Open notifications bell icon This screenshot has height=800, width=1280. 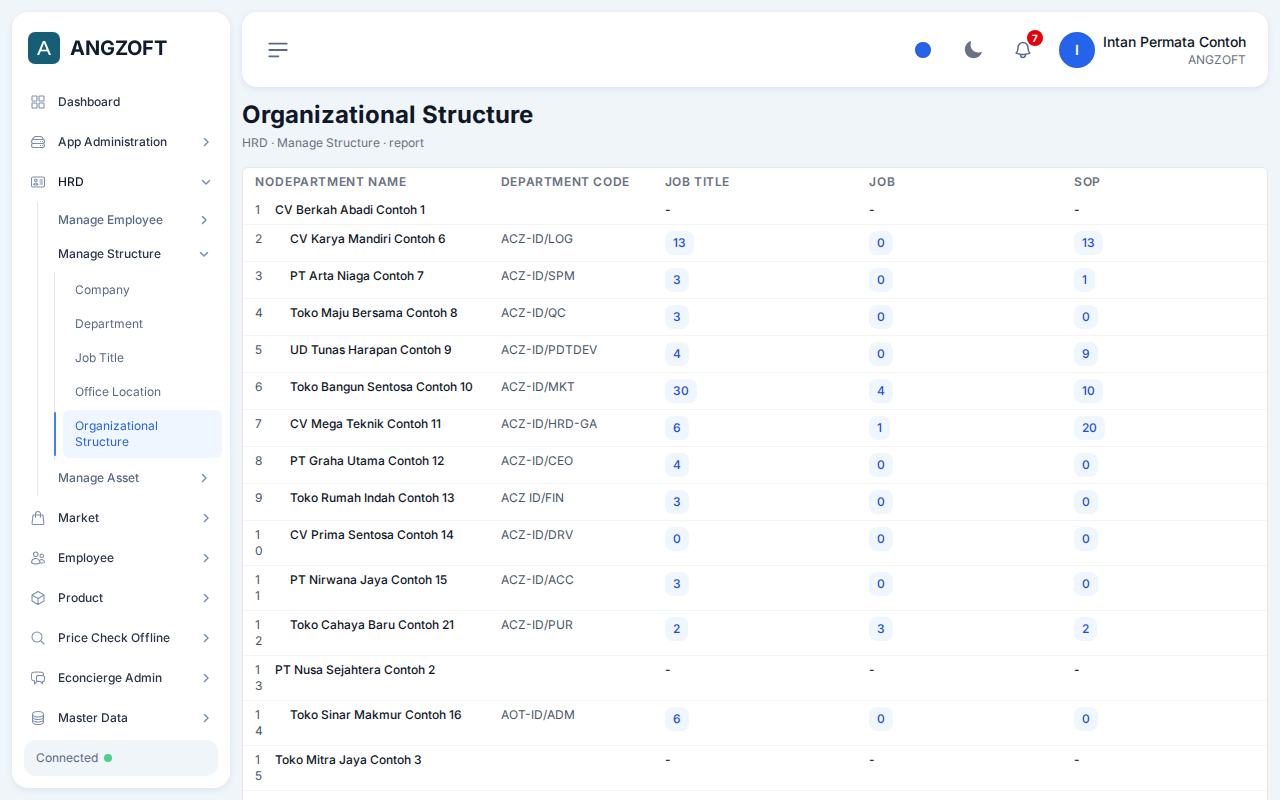click(x=1023, y=50)
